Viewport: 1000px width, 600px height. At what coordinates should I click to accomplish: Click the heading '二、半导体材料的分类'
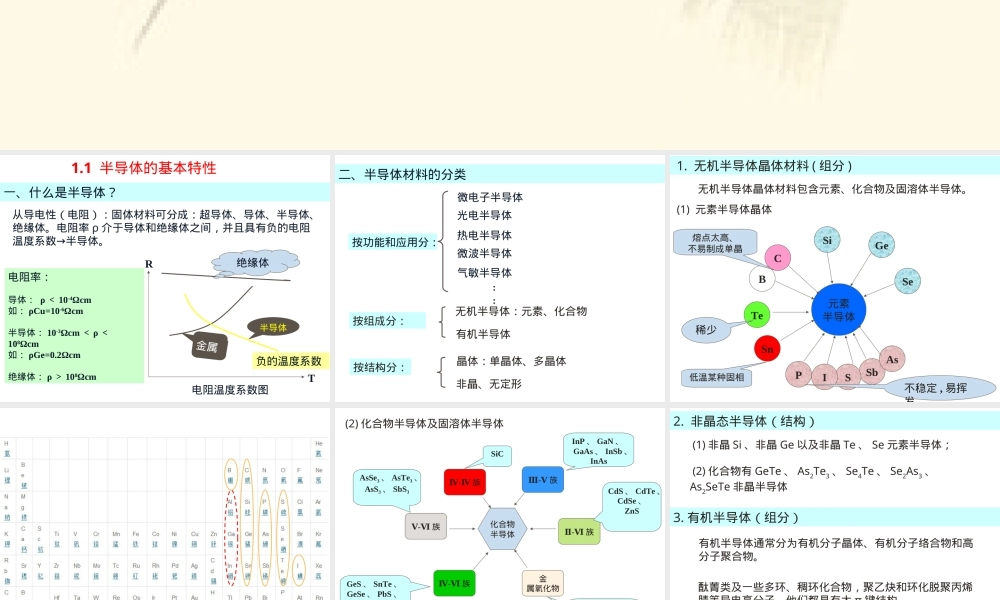pos(402,174)
